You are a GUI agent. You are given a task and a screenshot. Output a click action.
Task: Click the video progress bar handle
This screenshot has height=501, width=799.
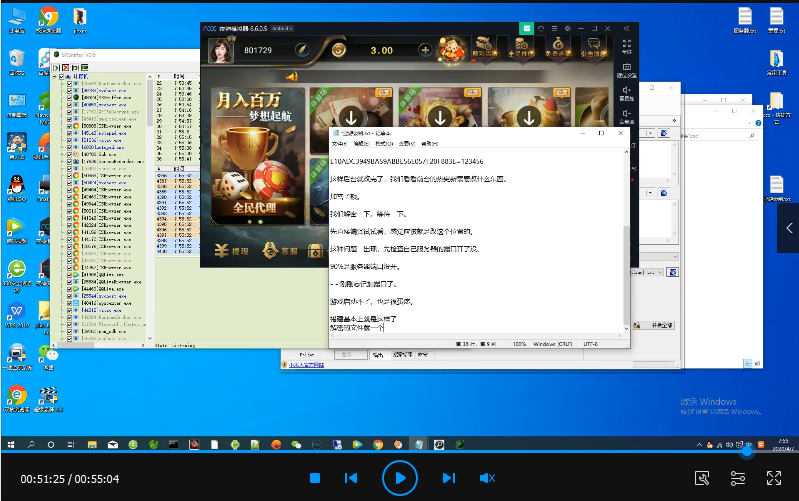747,452
